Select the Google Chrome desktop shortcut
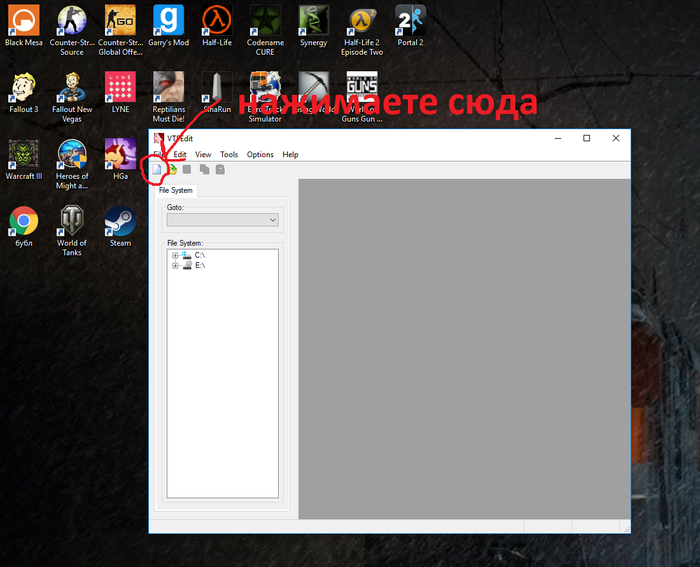The image size is (700, 567). pyautogui.click(x=23, y=220)
